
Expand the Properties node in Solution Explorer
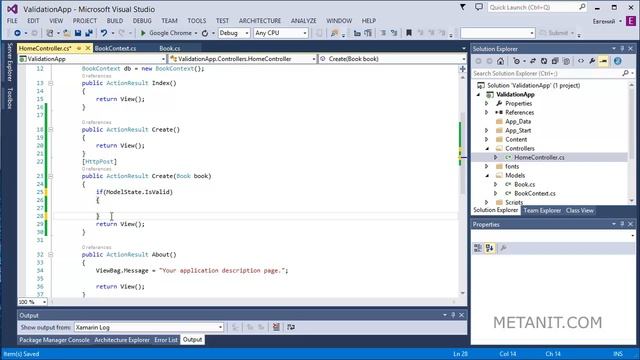coord(487,104)
